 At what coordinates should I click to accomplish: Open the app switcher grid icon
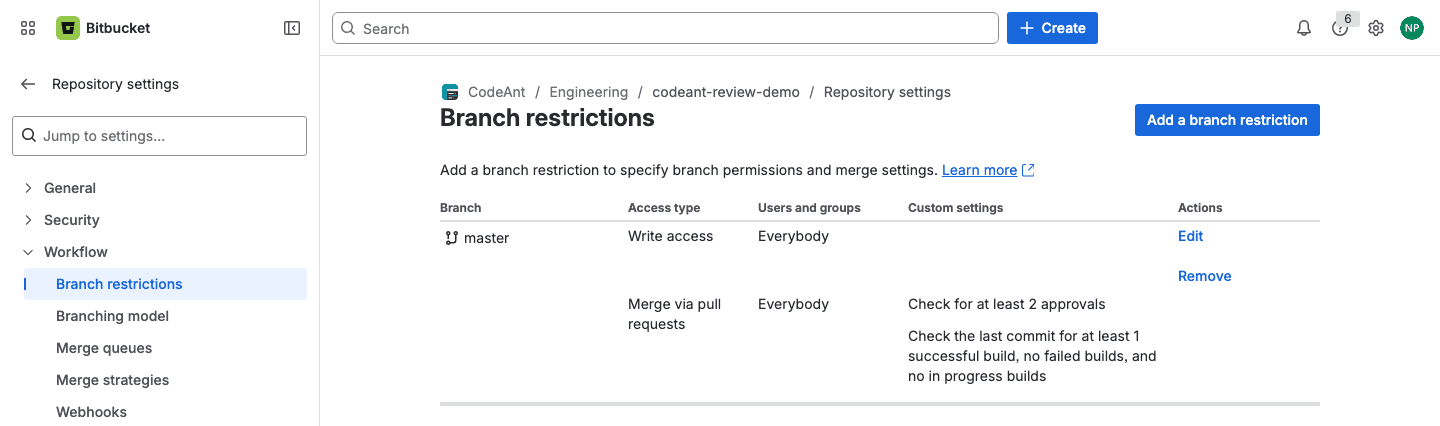28,28
